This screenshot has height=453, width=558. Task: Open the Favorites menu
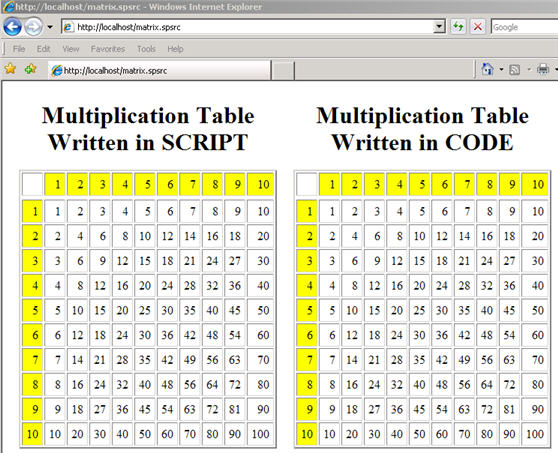(x=108, y=49)
